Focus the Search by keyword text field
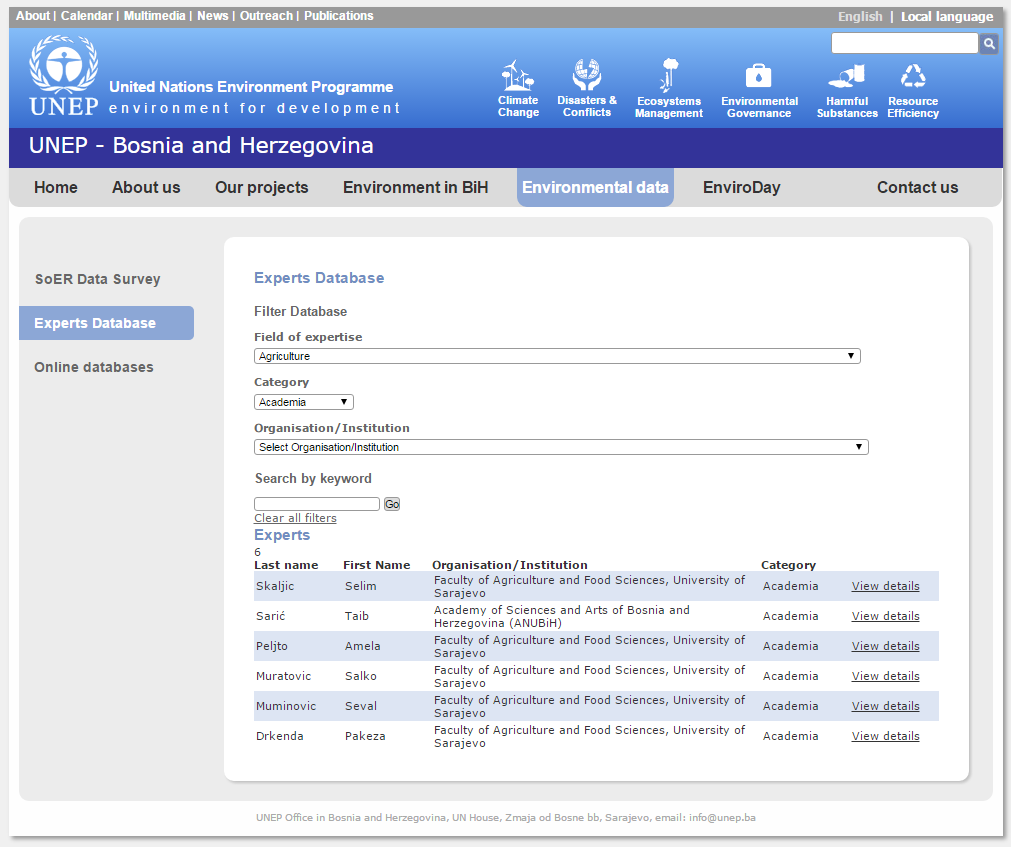Image resolution: width=1011 pixels, height=847 pixels. [x=316, y=504]
